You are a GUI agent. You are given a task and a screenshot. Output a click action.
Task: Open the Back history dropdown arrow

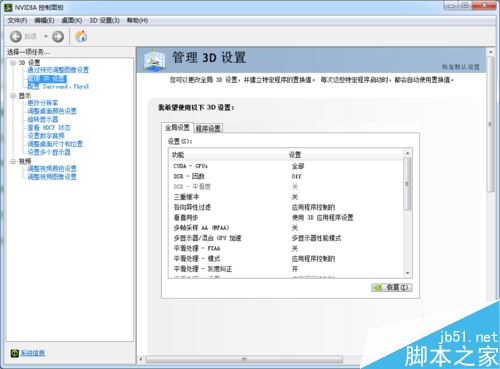(46, 36)
